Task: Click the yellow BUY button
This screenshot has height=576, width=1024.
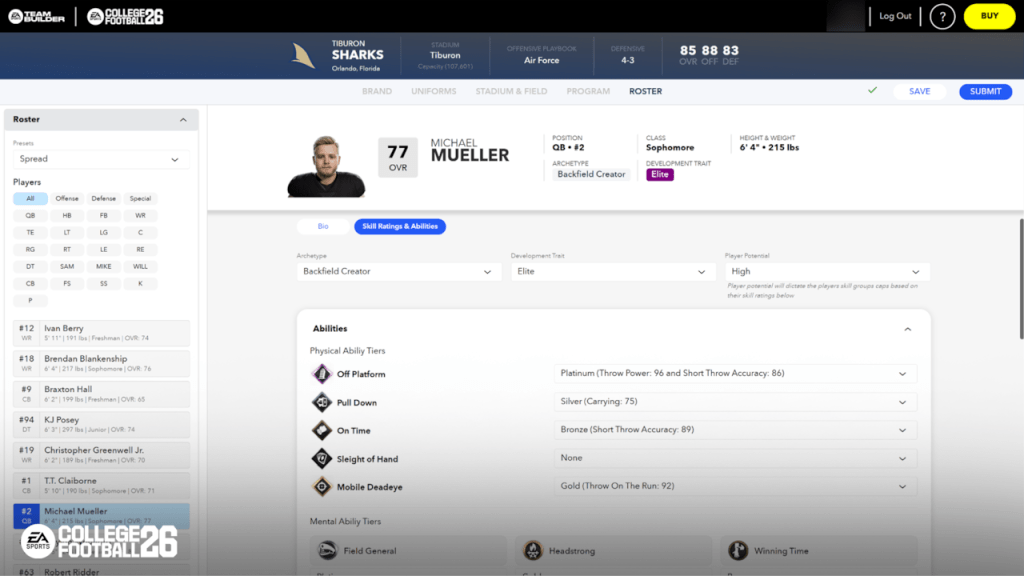Action: point(988,17)
